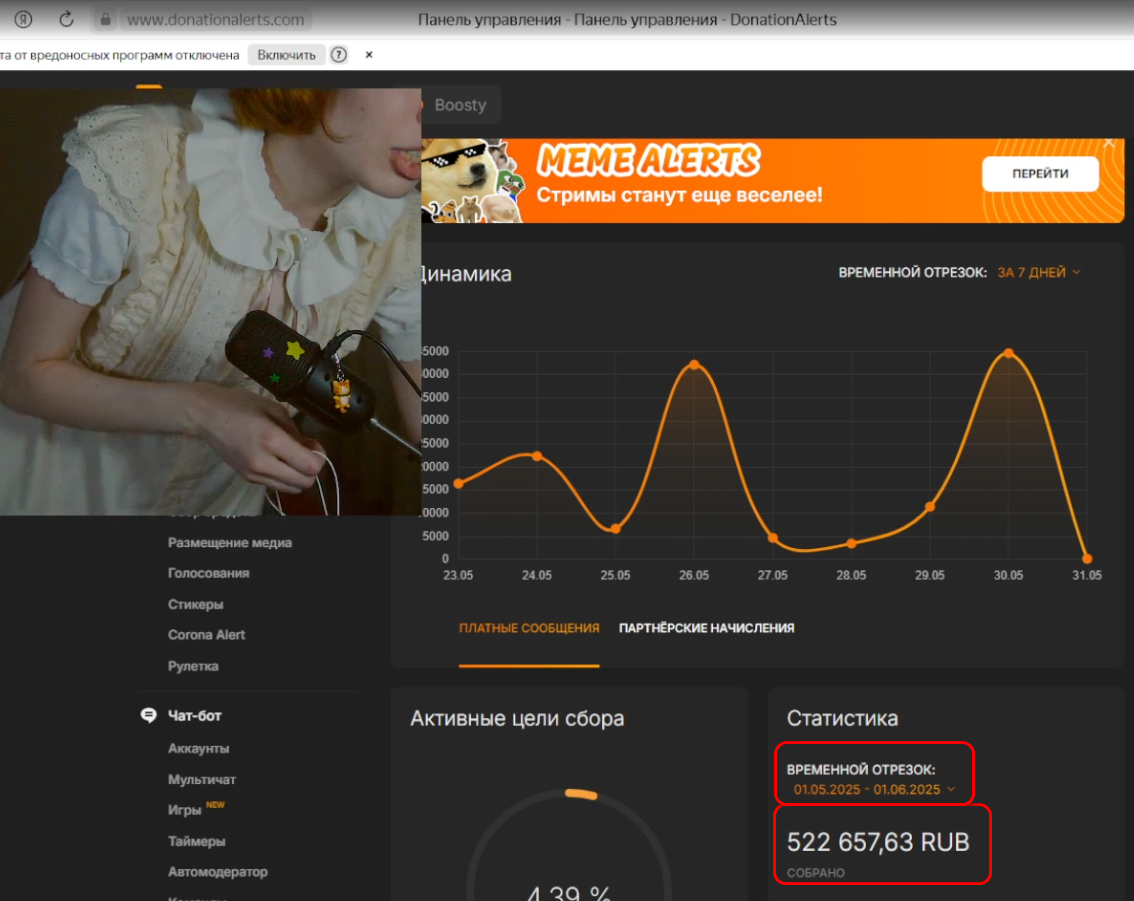The width and height of the screenshot is (1134, 901).
Task: Click the ВРЕМЕННОЙ ОТРЕЗОК label above the chart
Action: click(x=913, y=273)
